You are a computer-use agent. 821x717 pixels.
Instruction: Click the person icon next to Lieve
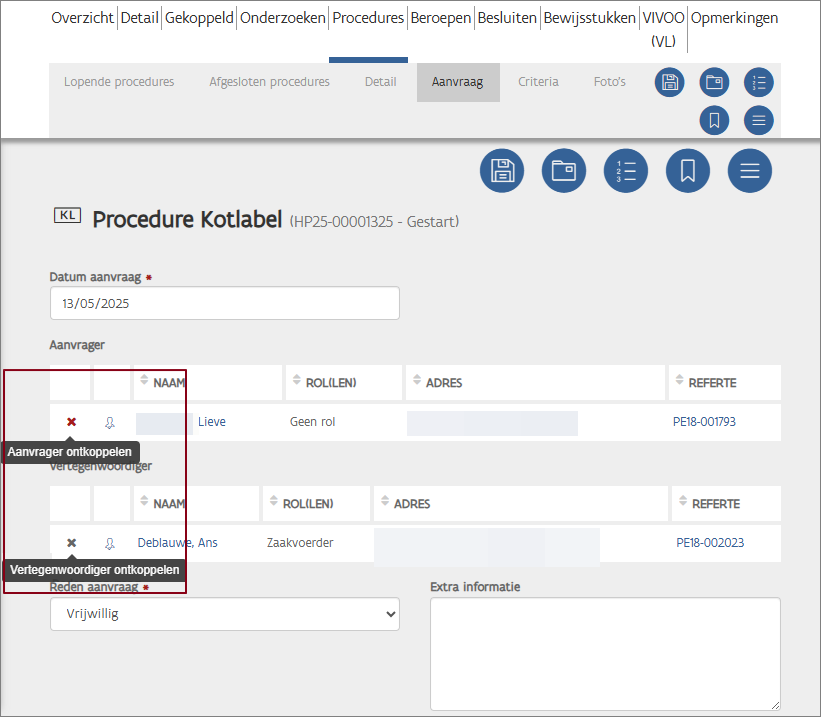coord(110,422)
